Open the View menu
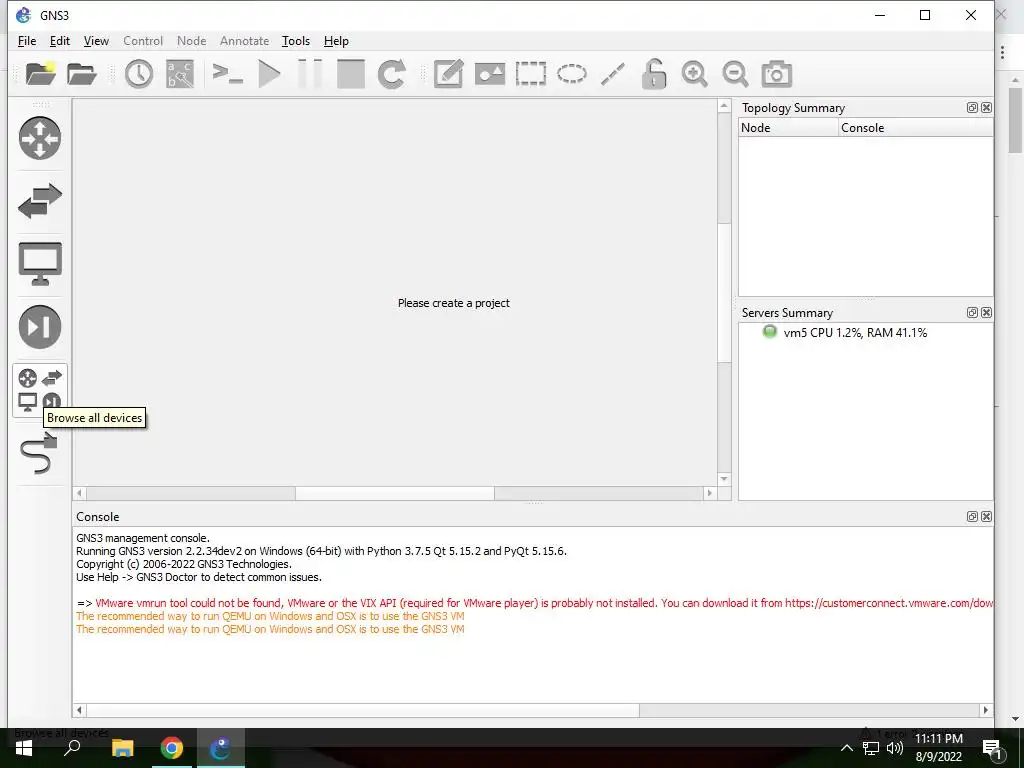Viewport: 1024px width, 768px height. 96,40
